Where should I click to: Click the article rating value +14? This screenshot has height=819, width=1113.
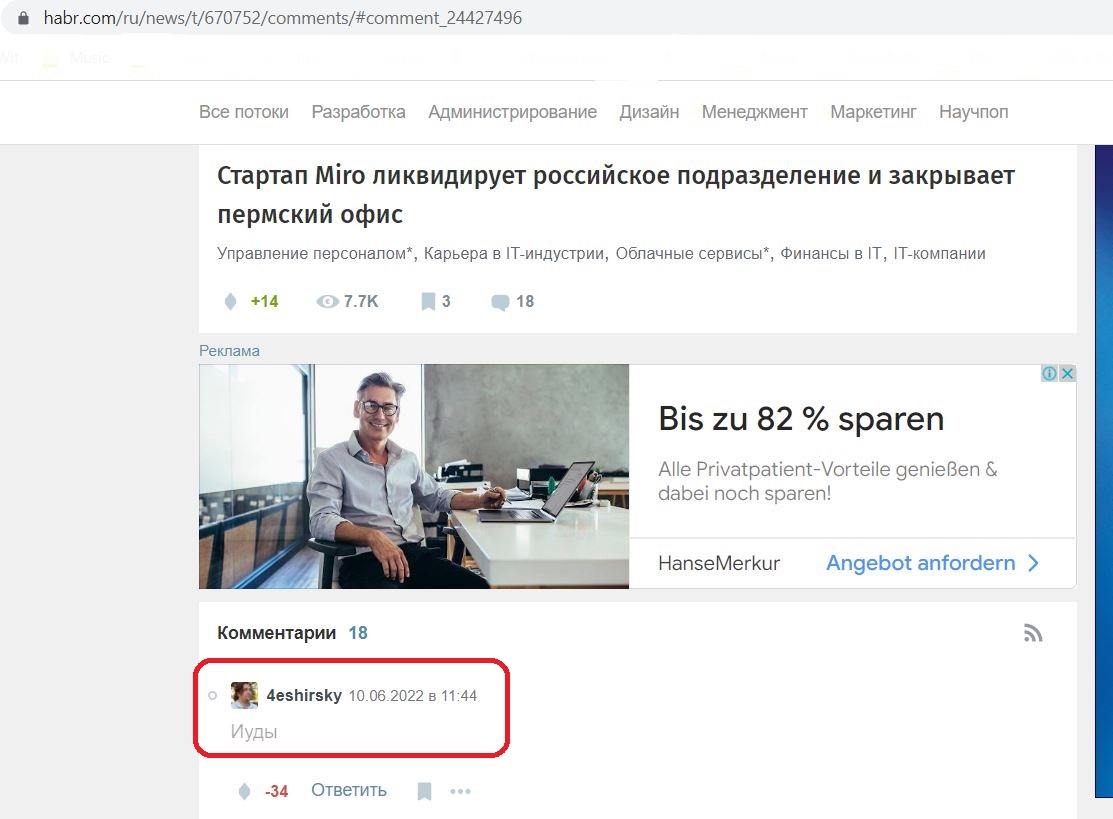click(x=264, y=302)
